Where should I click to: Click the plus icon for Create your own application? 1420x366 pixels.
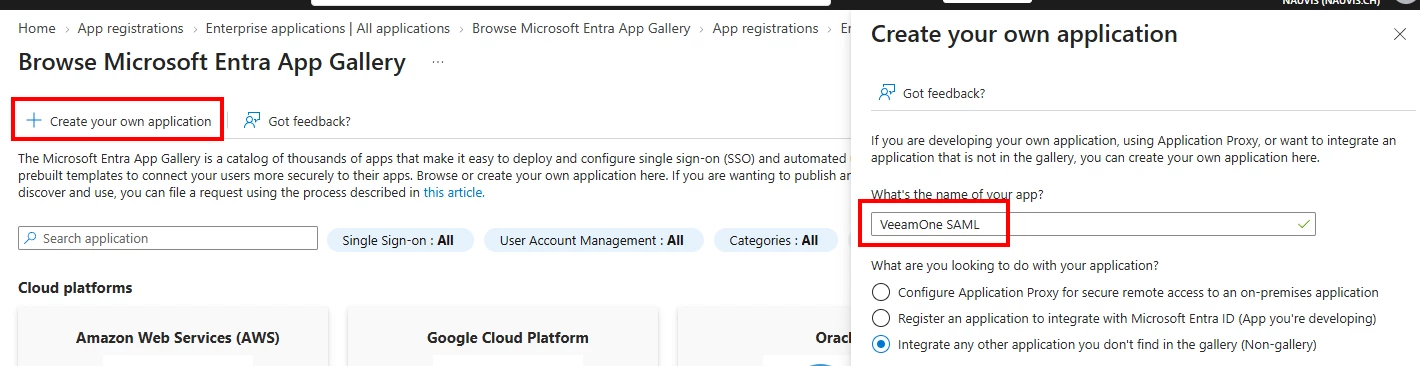tap(34, 121)
